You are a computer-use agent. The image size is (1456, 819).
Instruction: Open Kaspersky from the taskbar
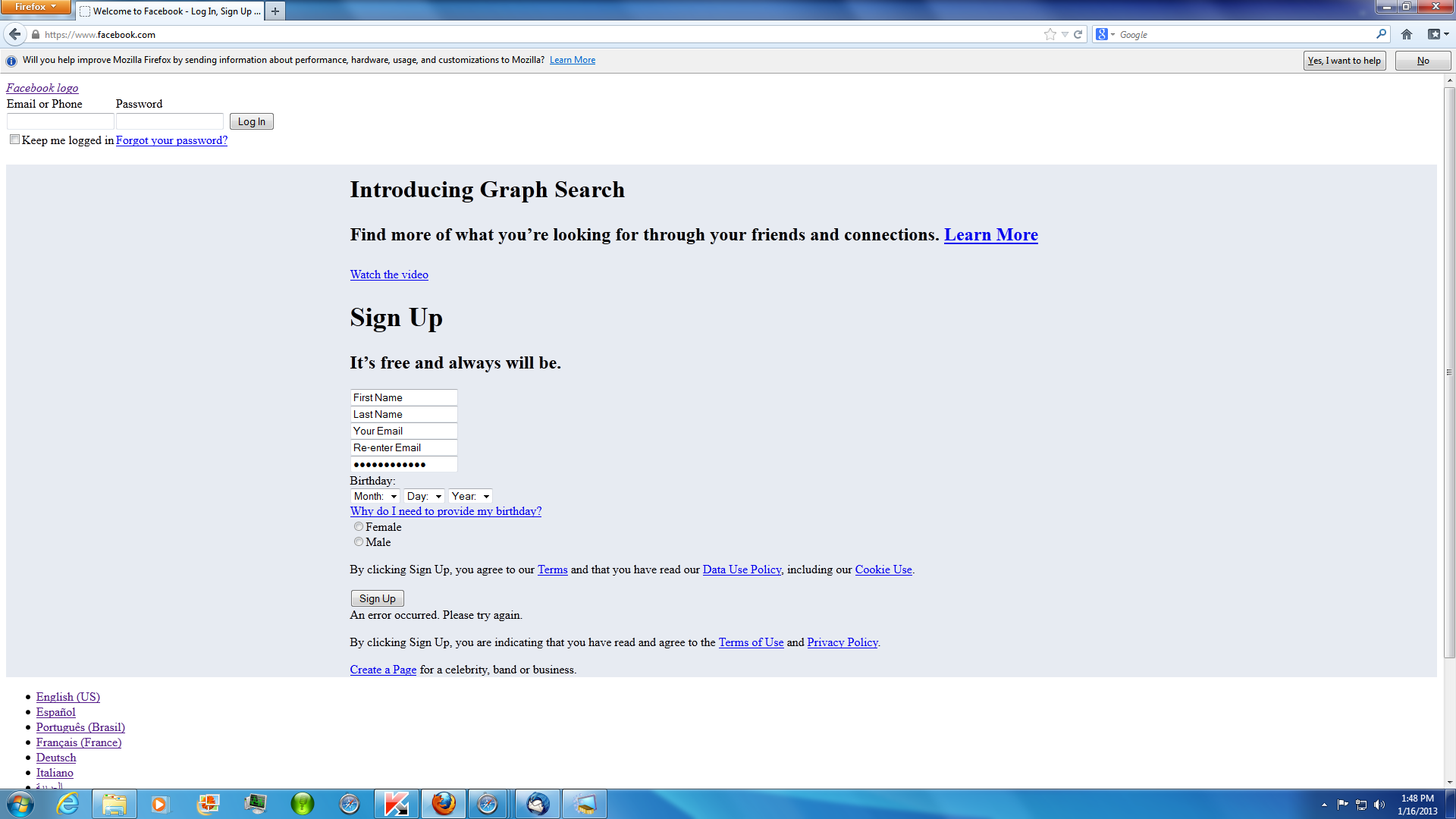(396, 804)
